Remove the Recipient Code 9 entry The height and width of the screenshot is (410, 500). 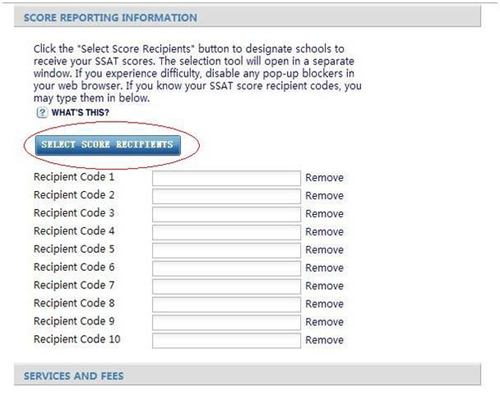coord(324,322)
